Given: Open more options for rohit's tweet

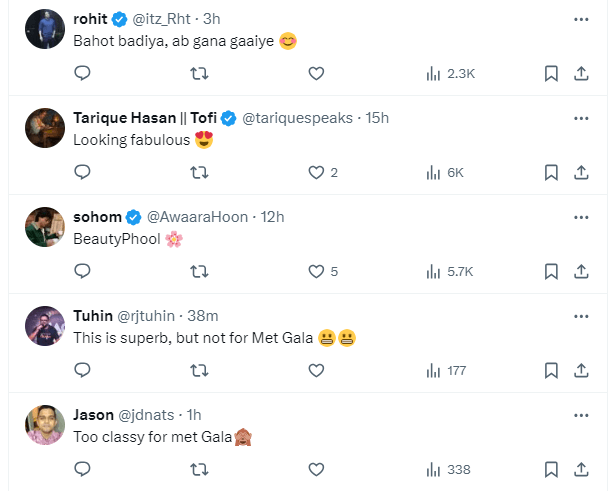Looking at the screenshot, I should [x=581, y=19].
